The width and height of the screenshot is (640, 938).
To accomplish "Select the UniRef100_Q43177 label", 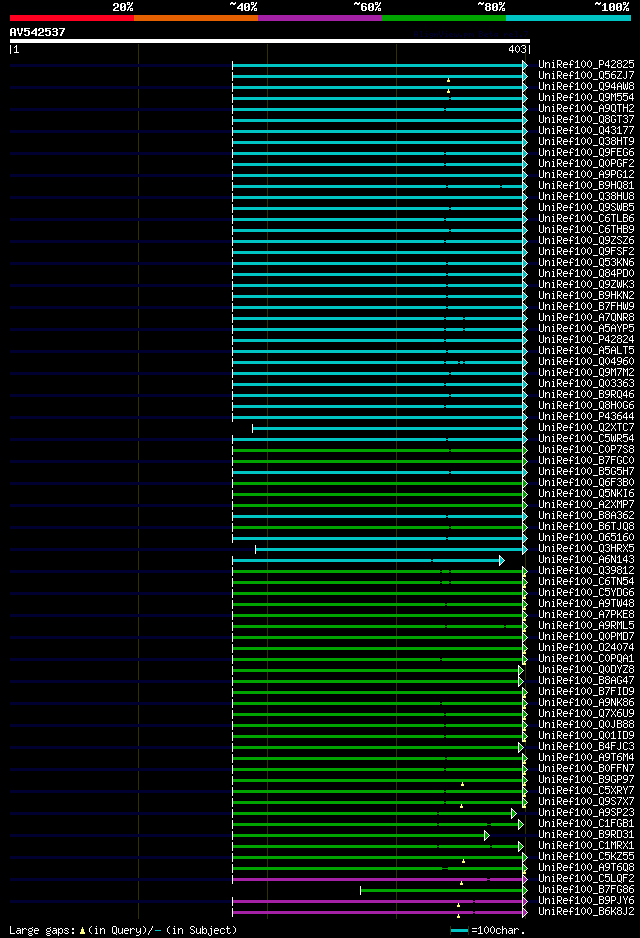I will point(586,130).
